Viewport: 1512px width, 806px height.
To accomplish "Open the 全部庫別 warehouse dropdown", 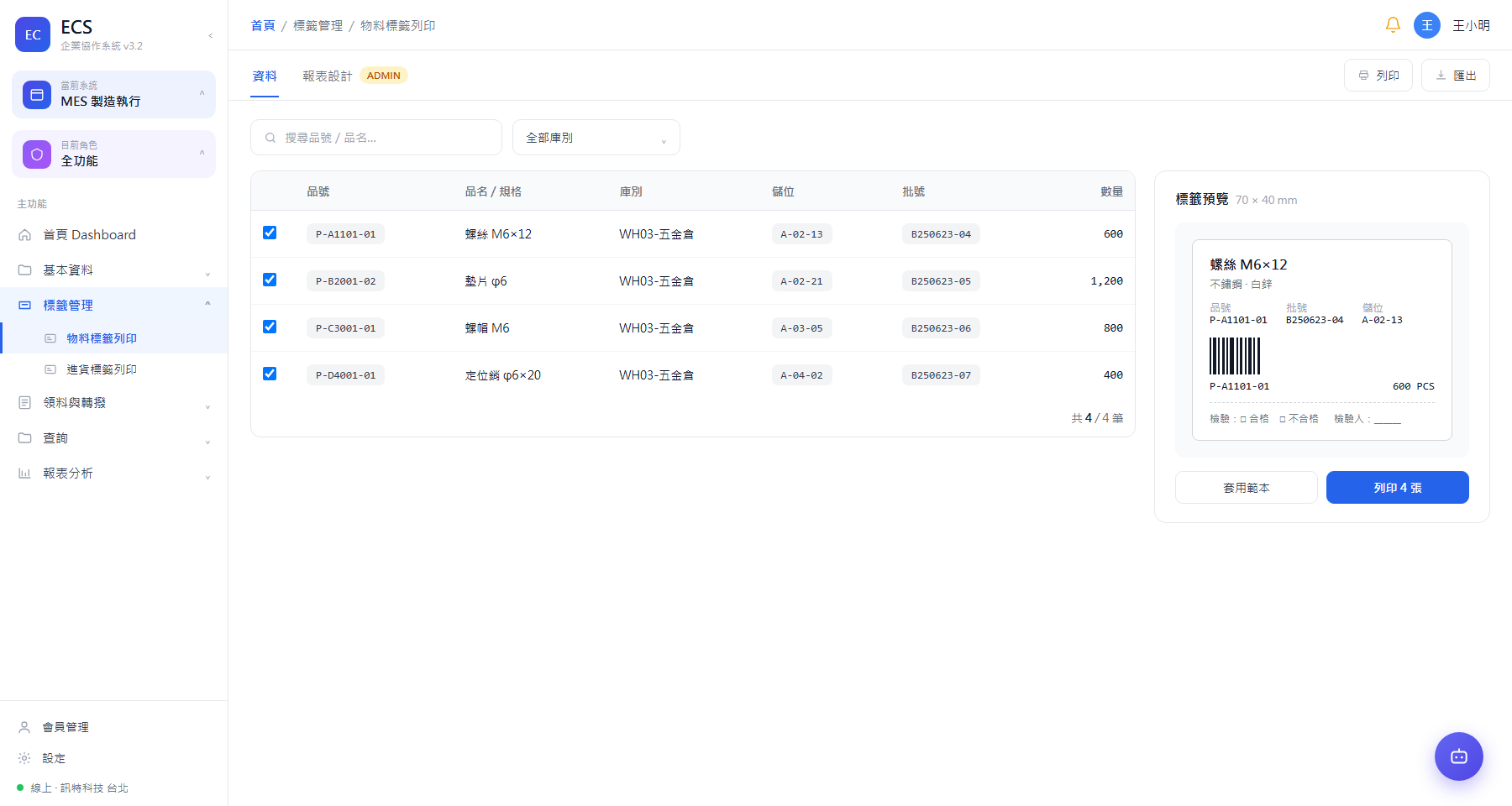I will coord(596,138).
